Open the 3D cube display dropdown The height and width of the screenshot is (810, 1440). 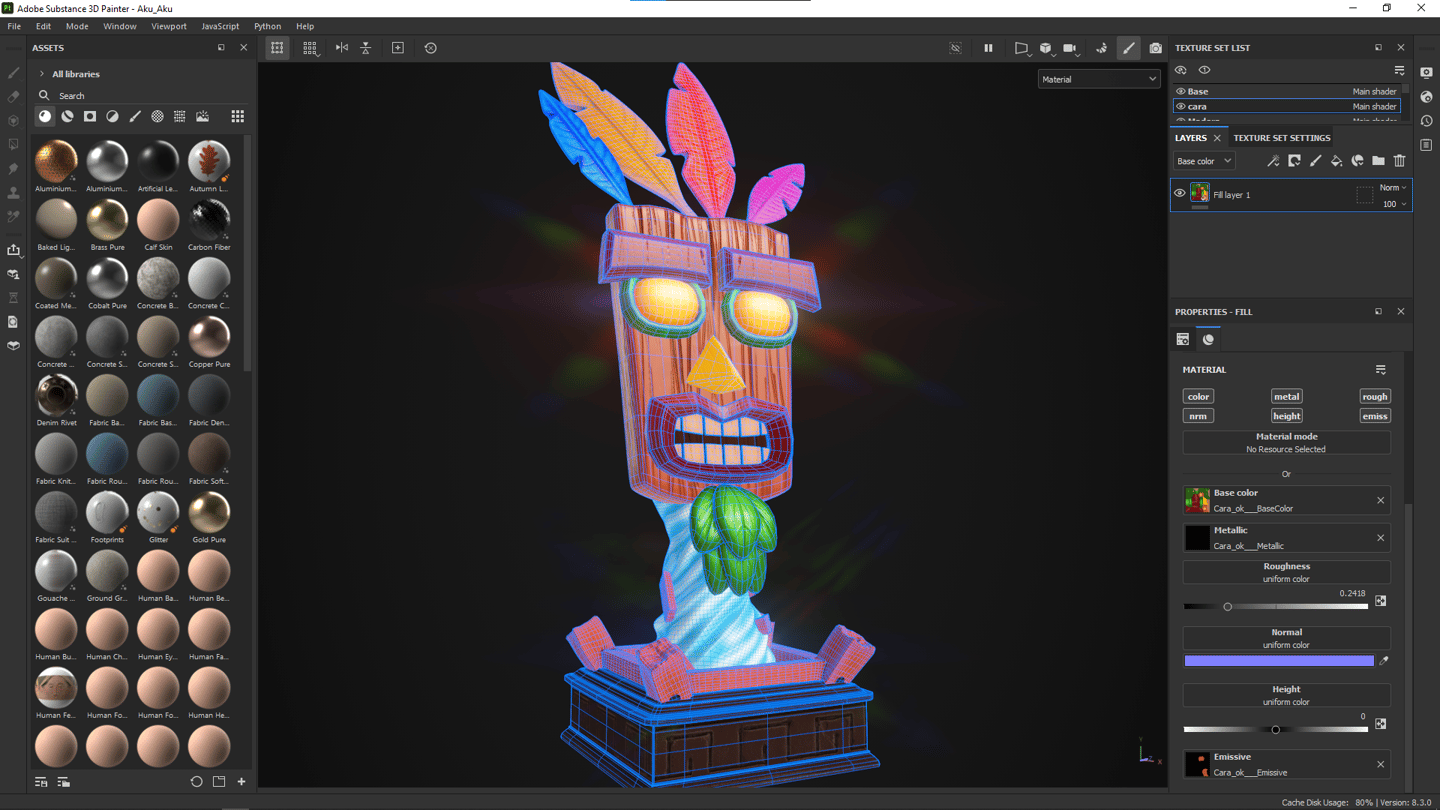1046,48
